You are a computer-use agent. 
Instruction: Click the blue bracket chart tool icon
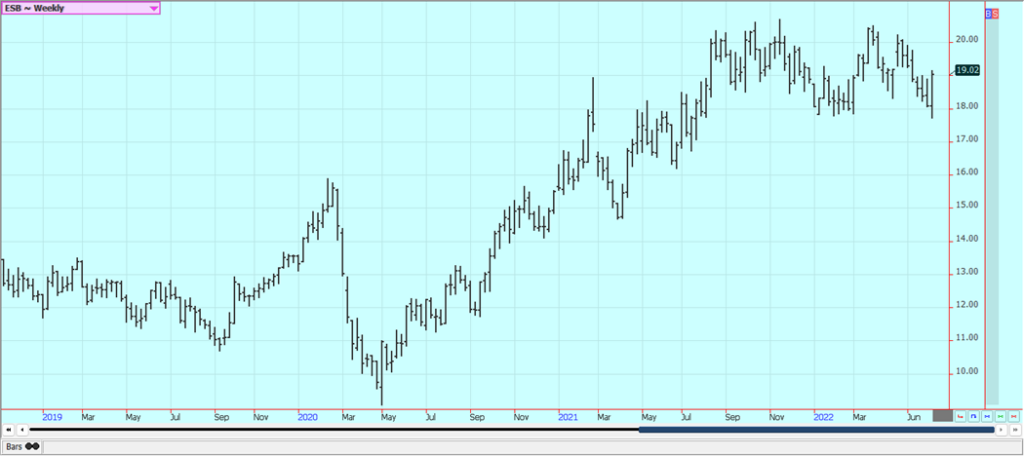(x=974, y=416)
